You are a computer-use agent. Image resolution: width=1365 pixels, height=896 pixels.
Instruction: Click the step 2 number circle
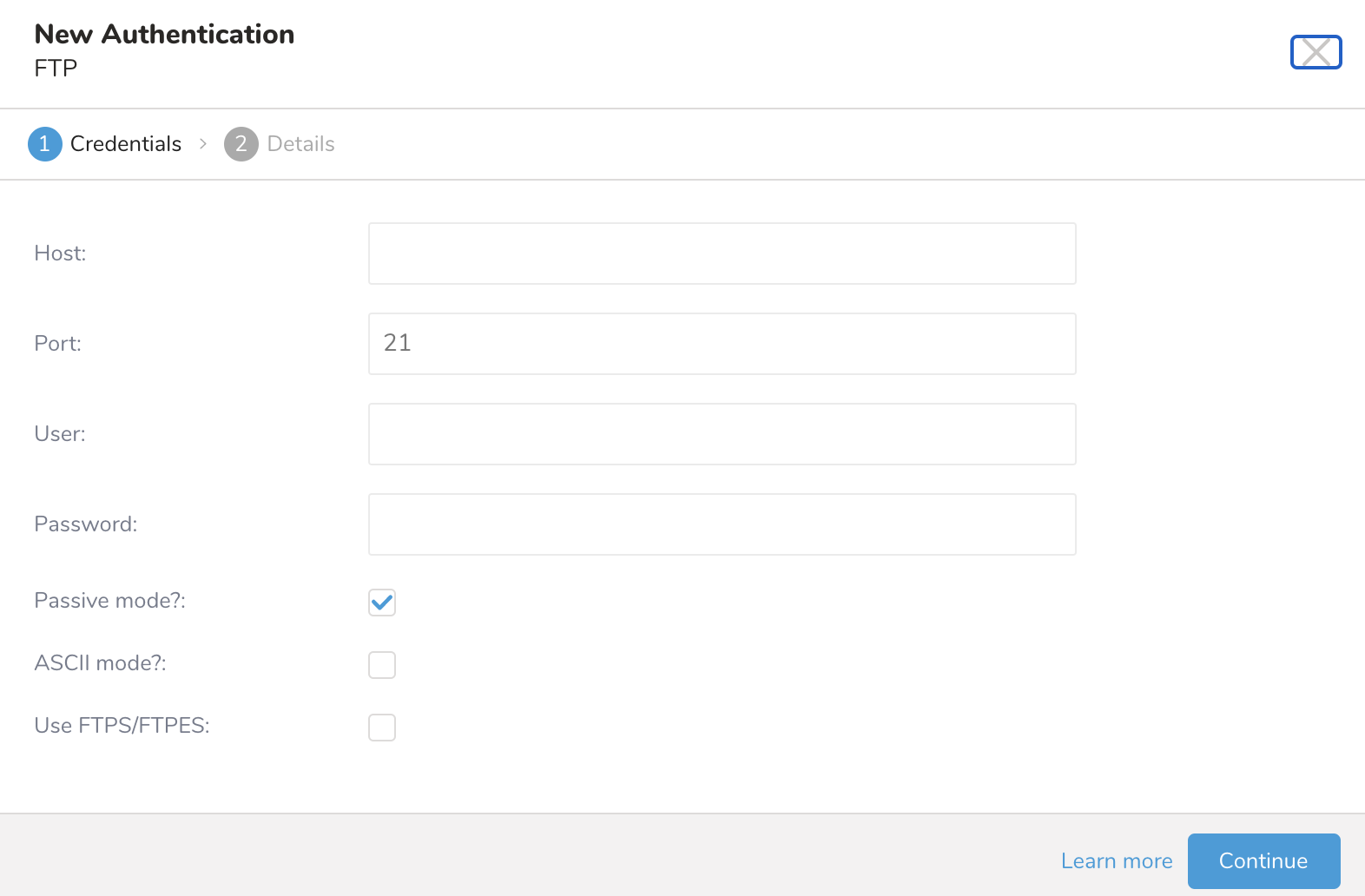(241, 144)
